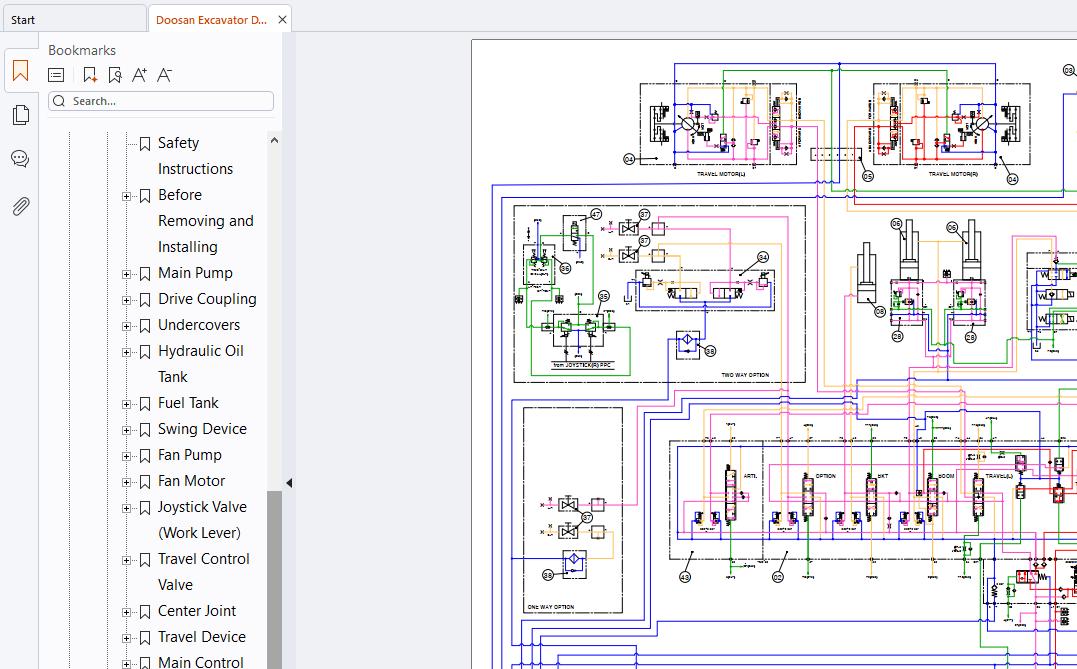This screenshot has height=669, width=1077.
Task: Click the bookmarks scrollbar up arrow
Action: tap(274, 140)
